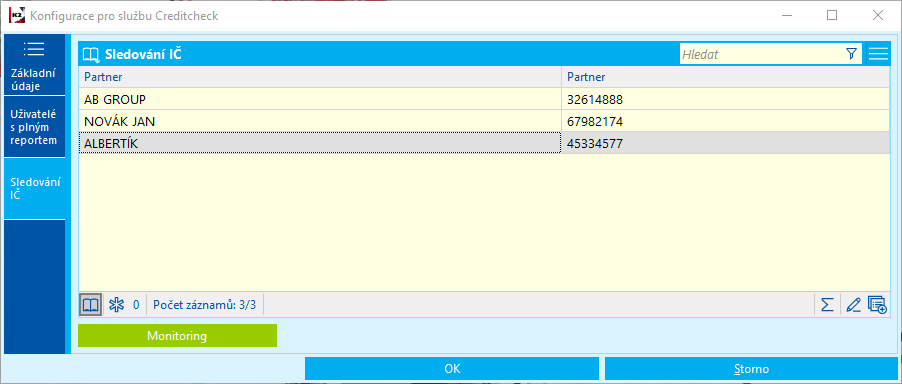Viewport: 902px width, 384px height.
Task: Close the Creditcheck configuration window
Action: 877,16
